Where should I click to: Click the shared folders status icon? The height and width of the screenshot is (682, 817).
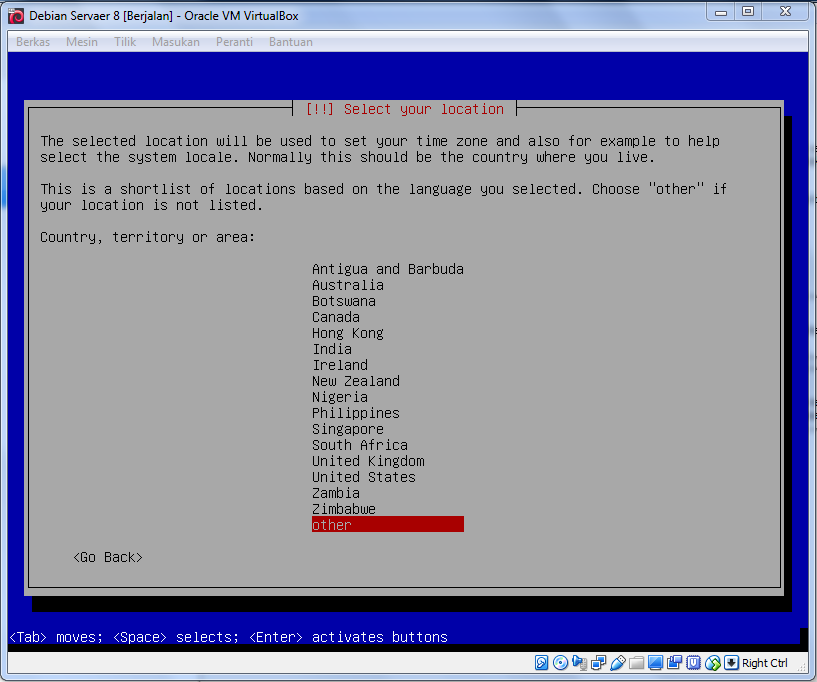[636, 663]
